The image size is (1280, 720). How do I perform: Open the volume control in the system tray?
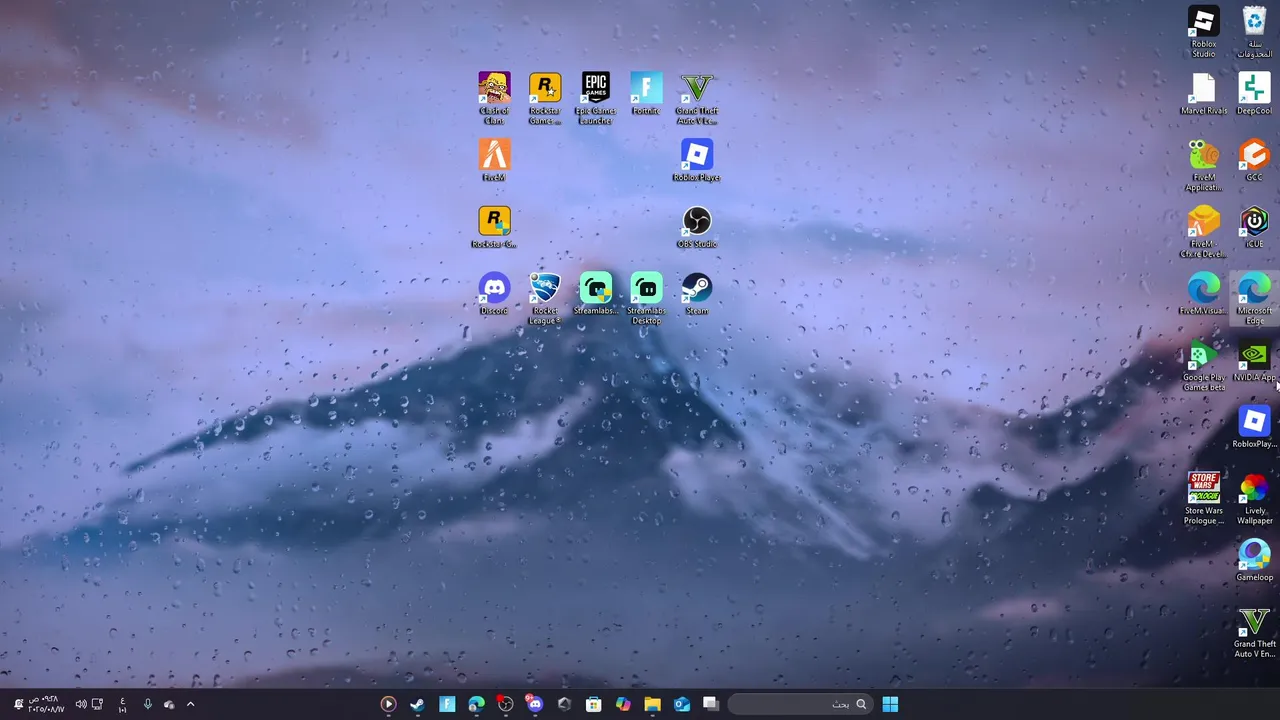click(80, 704)
